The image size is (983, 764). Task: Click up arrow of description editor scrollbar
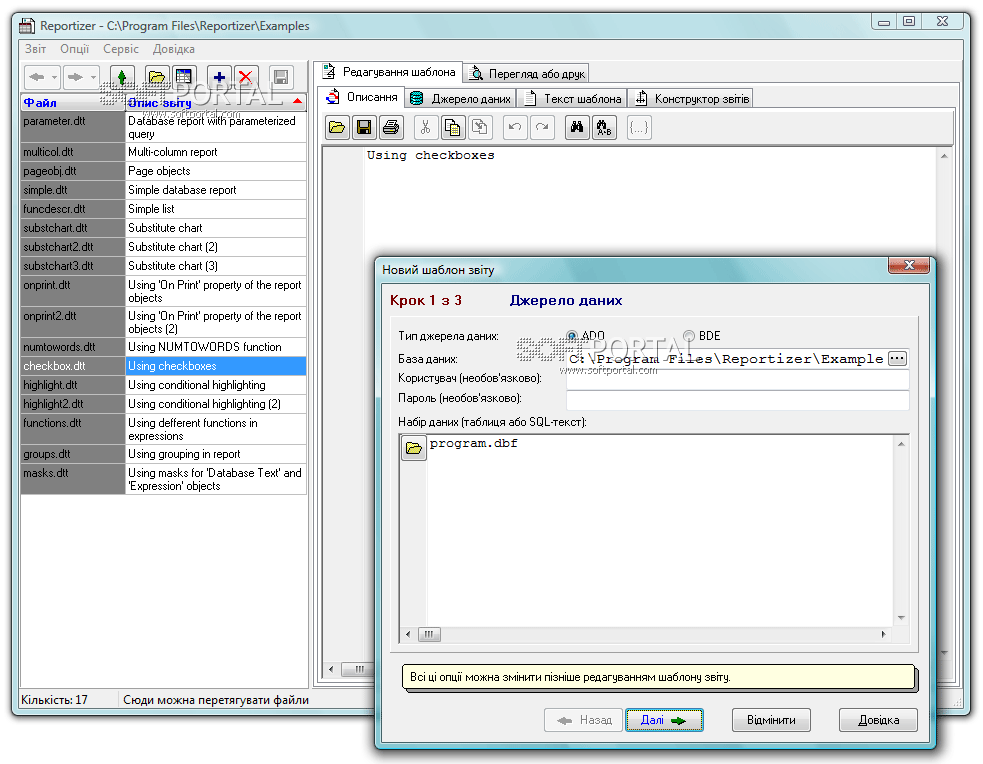tap(944, 156)
